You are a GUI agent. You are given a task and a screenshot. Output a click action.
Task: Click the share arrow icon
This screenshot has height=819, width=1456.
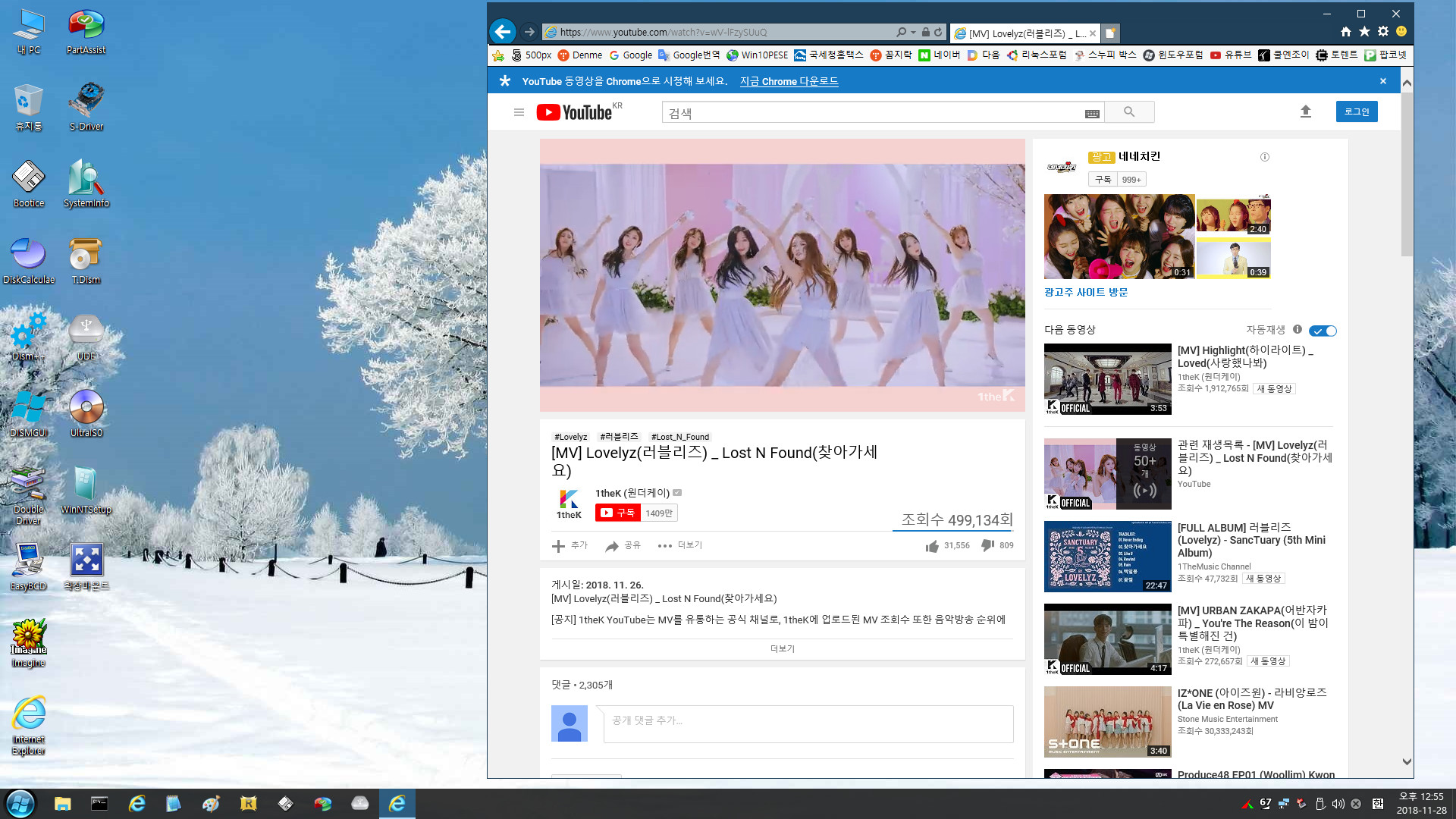pos(612,546)
